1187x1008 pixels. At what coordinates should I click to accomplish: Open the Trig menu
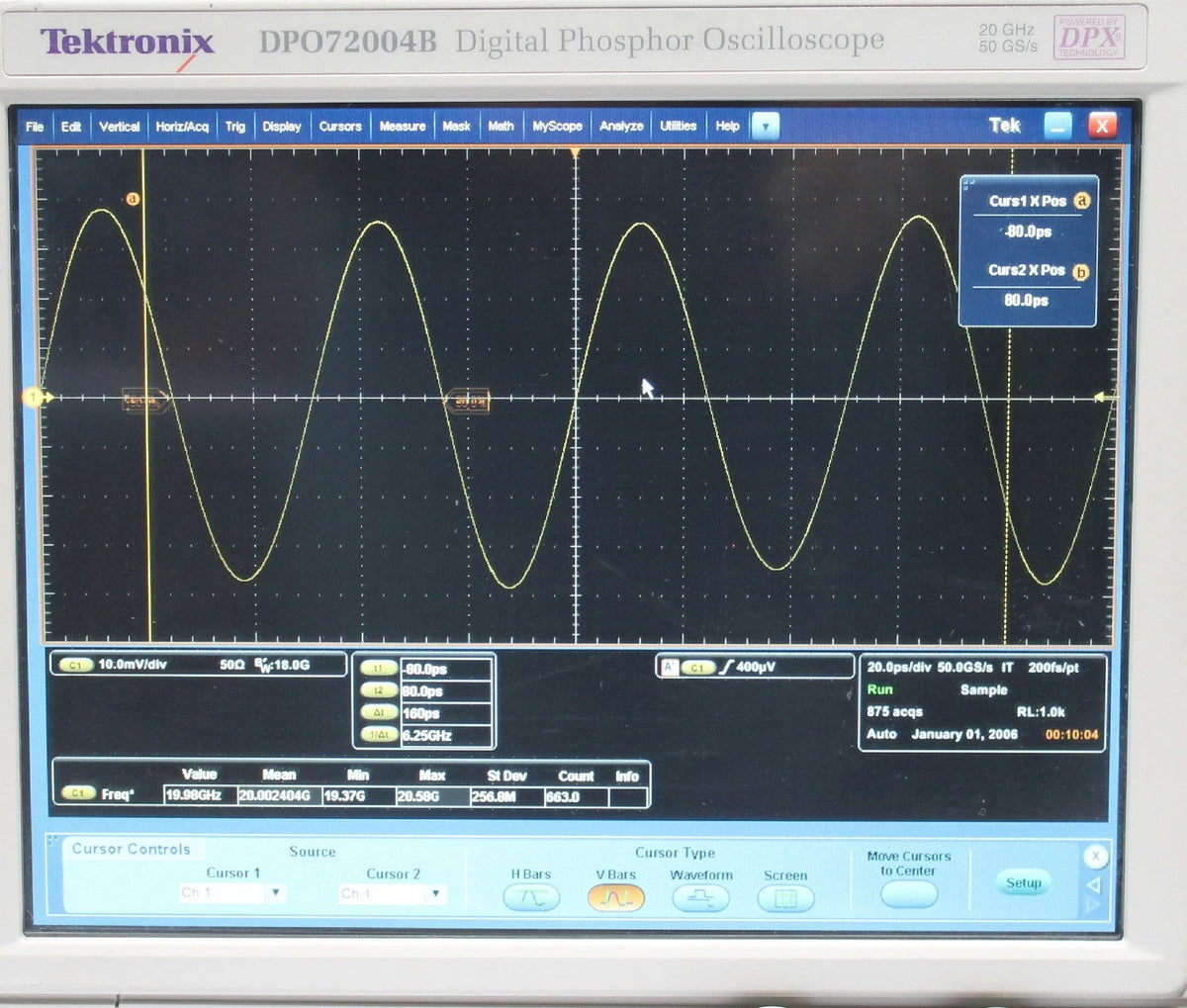pyautogui.click(x=234, y=127)
